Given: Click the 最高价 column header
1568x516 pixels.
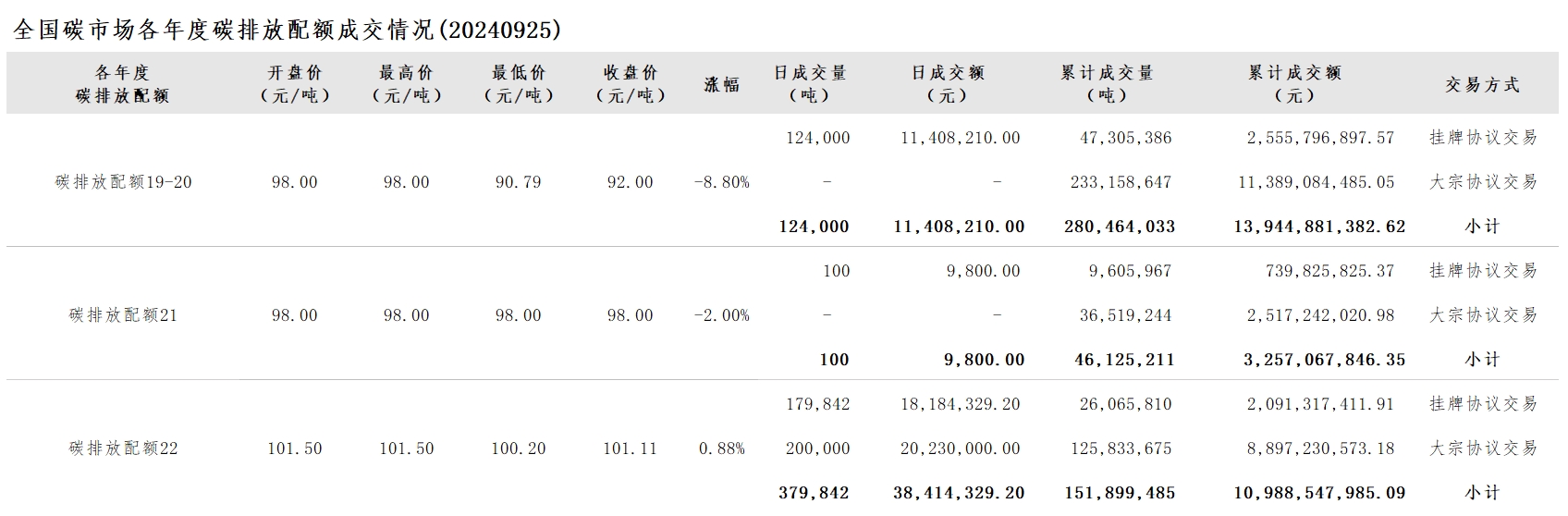Looking at the screenshot, I should coord(407,83).
